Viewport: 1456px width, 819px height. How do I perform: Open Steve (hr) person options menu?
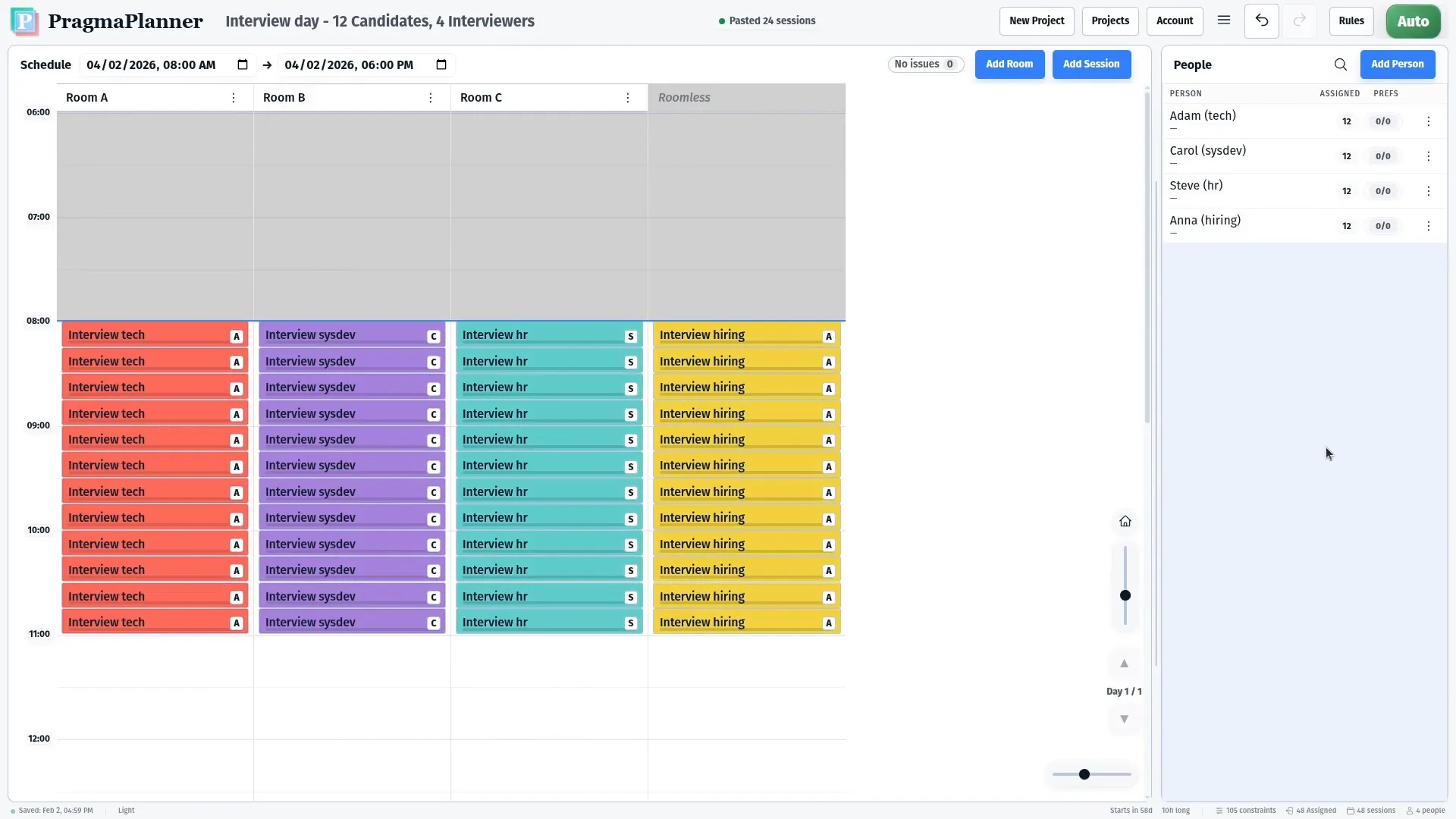(1428, 191)
